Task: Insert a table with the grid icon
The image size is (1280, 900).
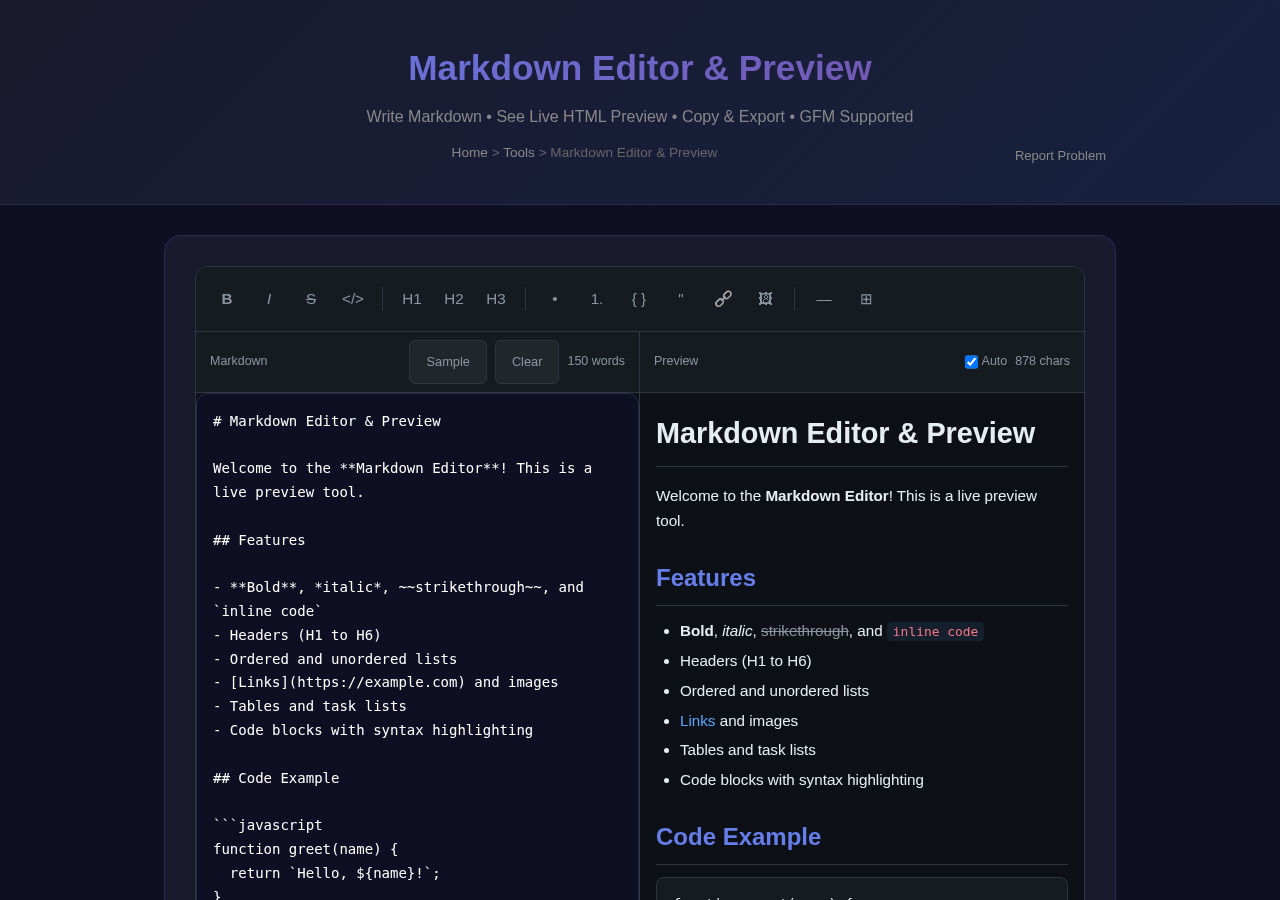Action: (x=866, y=299)
